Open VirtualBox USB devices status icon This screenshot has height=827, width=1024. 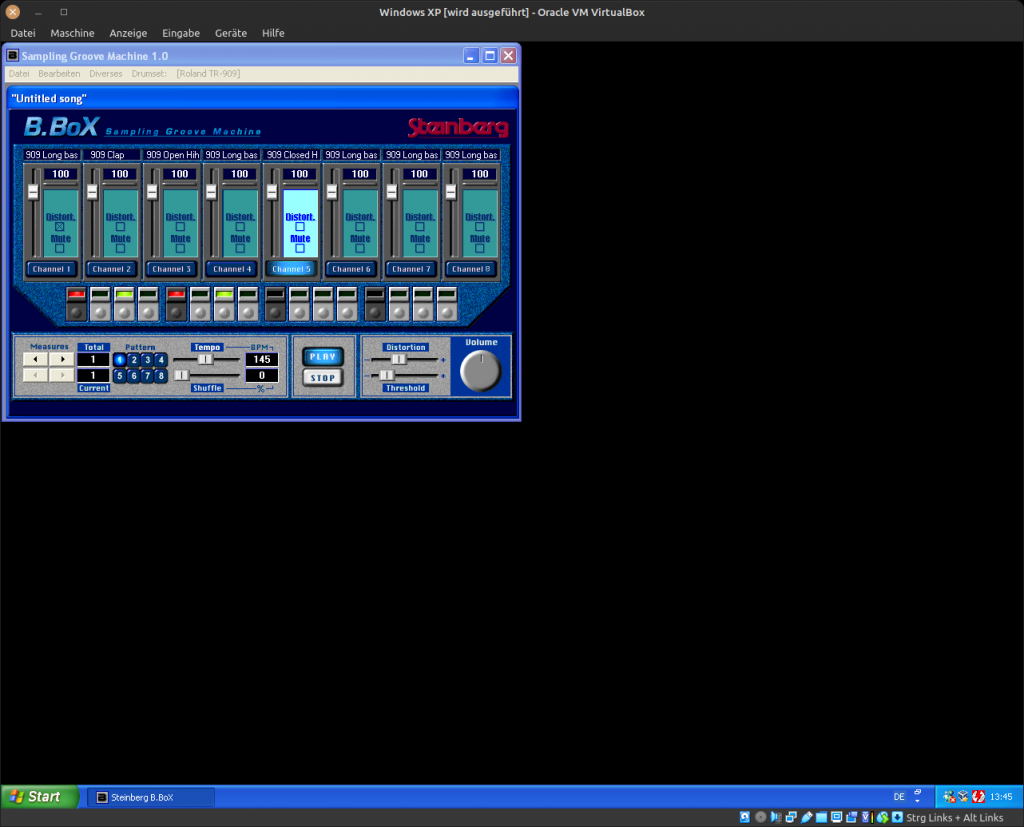[x=806, y=817]
